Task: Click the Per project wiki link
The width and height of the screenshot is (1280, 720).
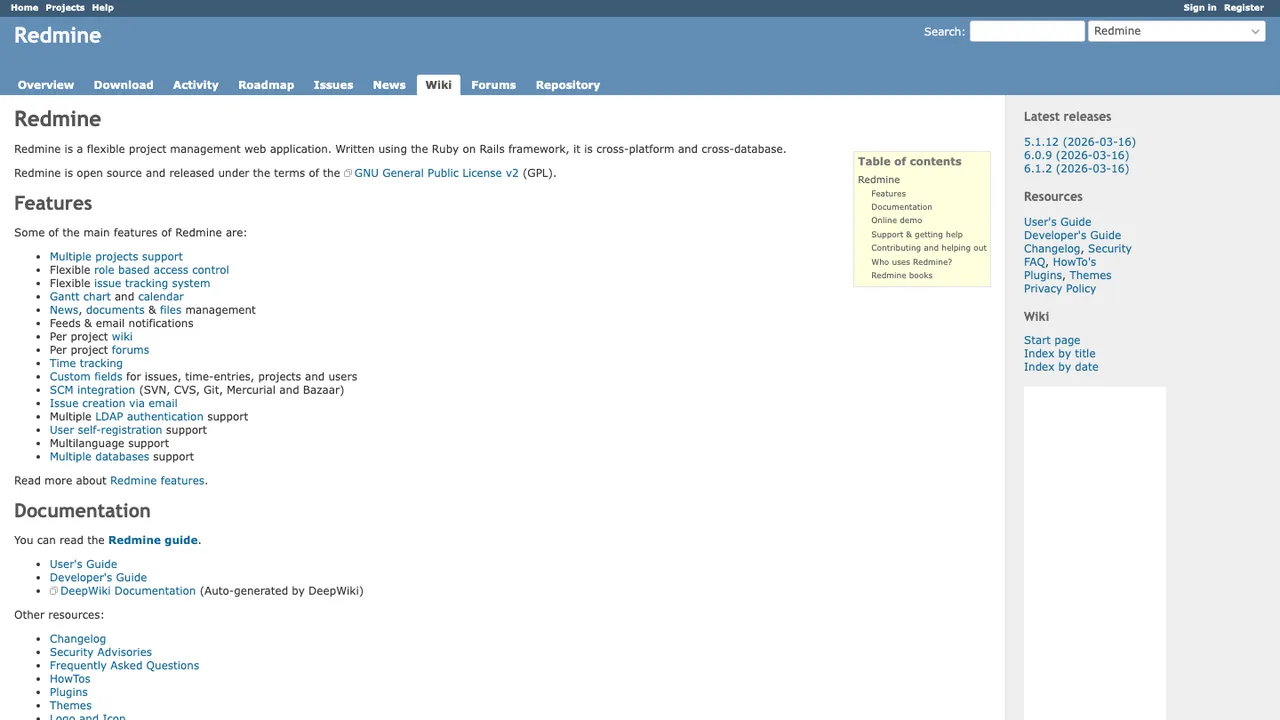Action: [x=122, y=337]
